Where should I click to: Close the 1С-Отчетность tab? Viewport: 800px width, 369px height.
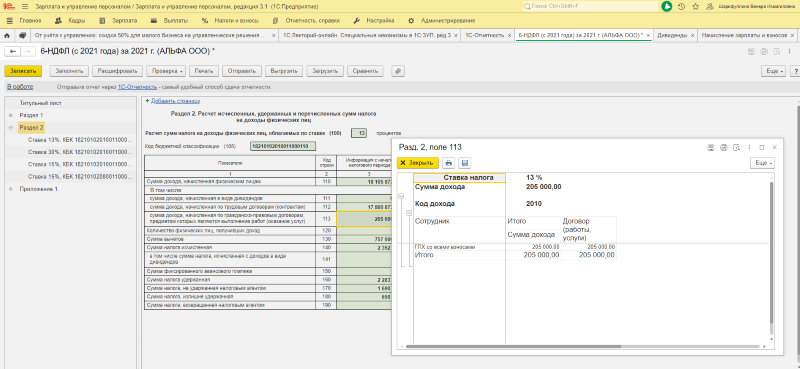click(x=509, y=36)
